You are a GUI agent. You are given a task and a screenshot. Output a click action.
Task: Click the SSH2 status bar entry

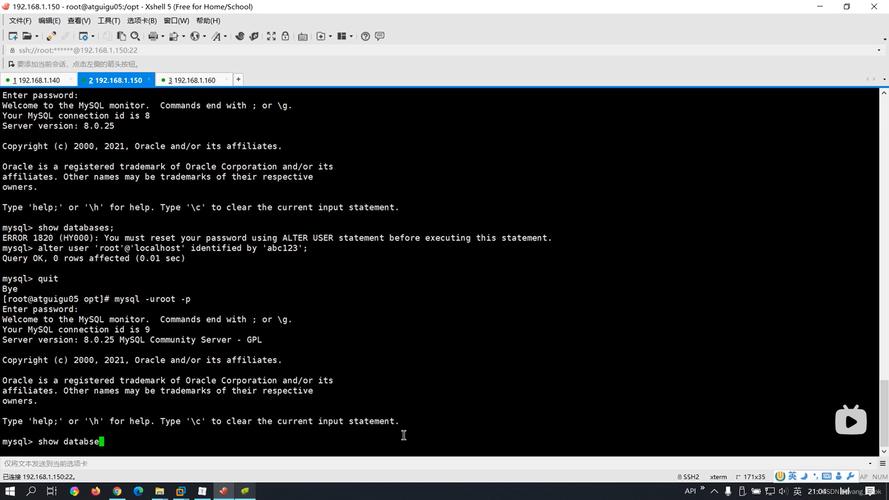pos(688,477)
